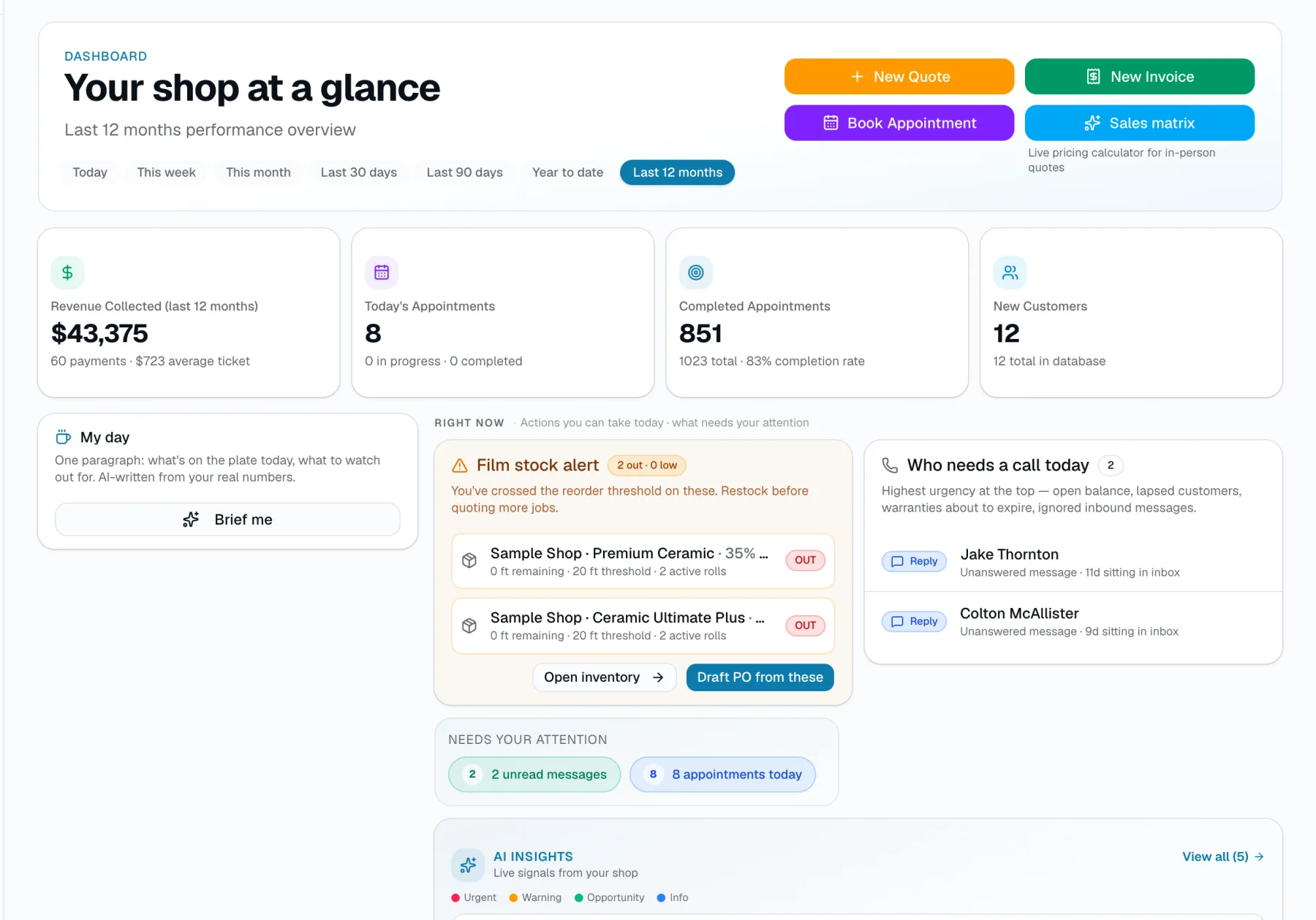Click the sparkle icon in Brief me button

pyautogui.click(x=191, y=520)
